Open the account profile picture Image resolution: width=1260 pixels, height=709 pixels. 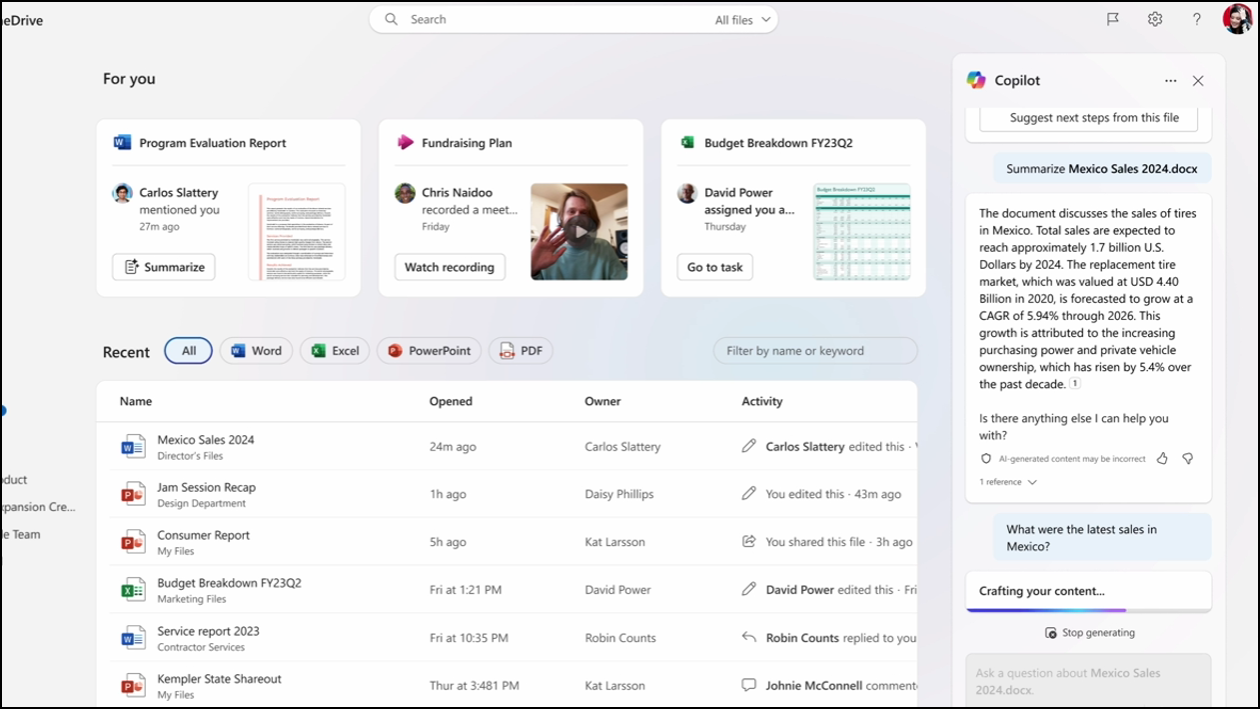1237,19
